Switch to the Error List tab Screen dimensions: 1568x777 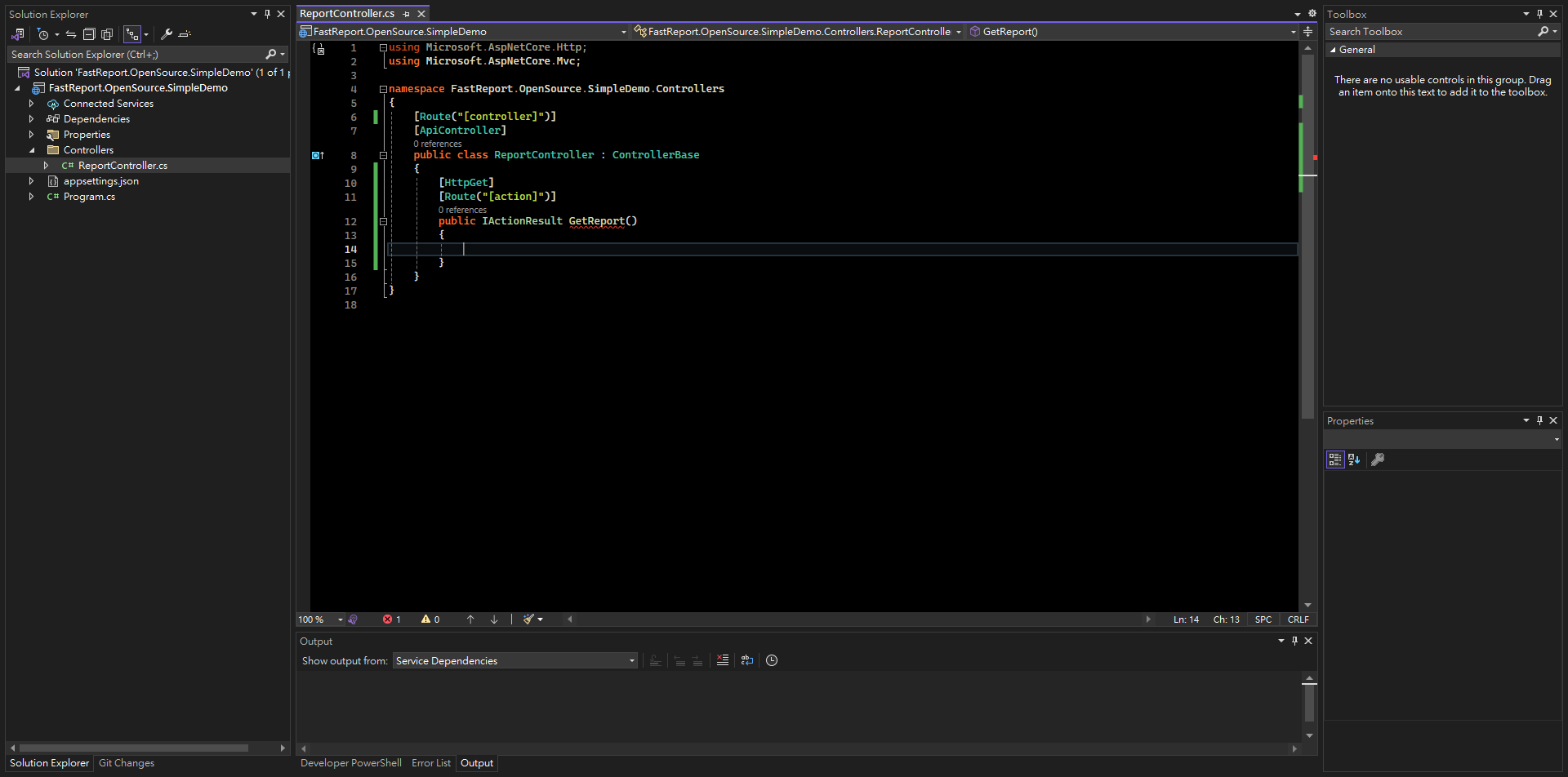coord(431,763)
